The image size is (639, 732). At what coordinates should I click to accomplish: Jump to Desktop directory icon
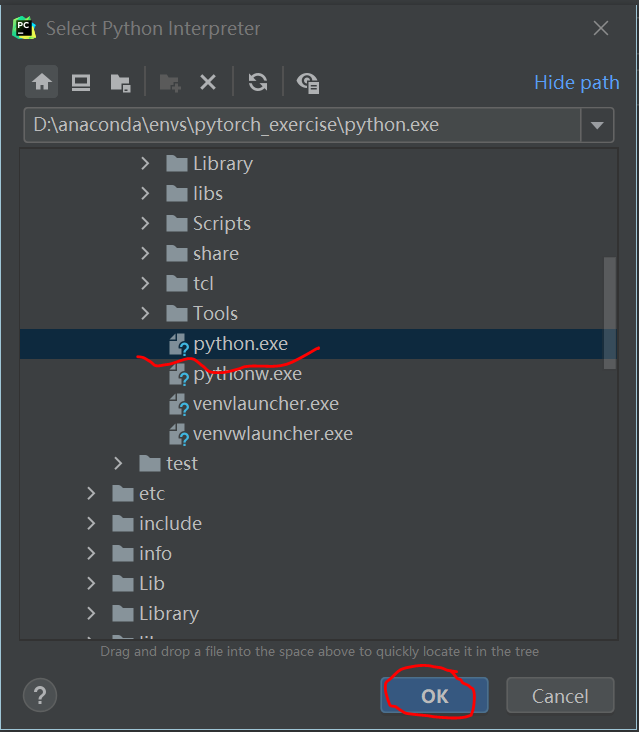(x=81, y=83)
